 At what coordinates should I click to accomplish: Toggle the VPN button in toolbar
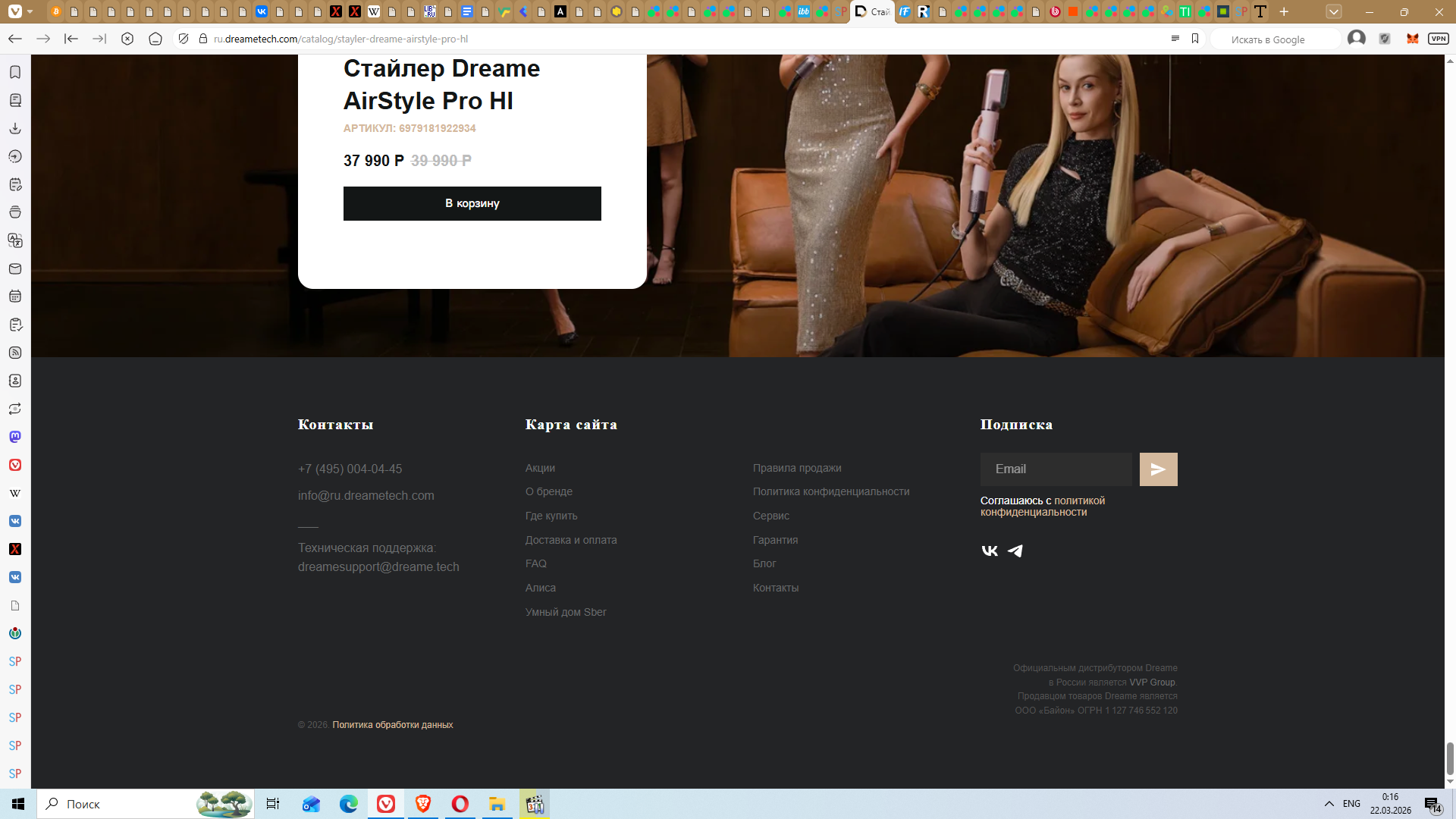click(x=1438, y=39)
